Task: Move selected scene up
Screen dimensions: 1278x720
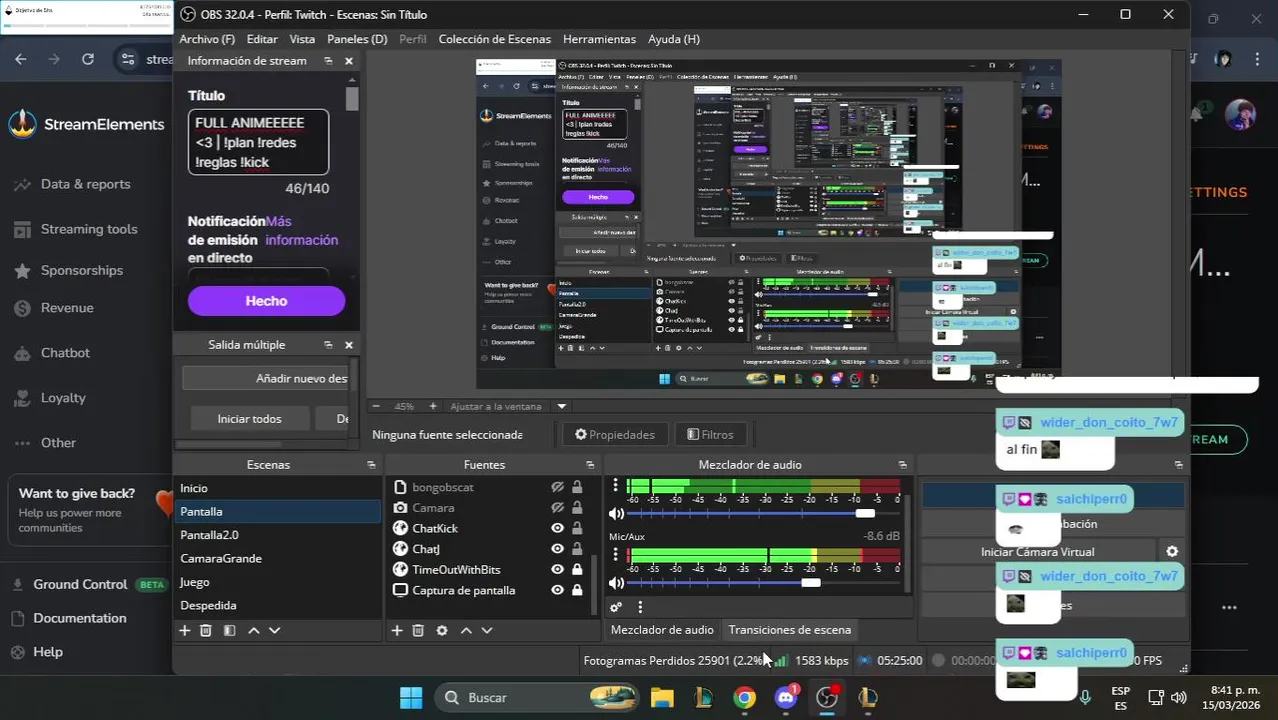Action: [x=254, y=631]
